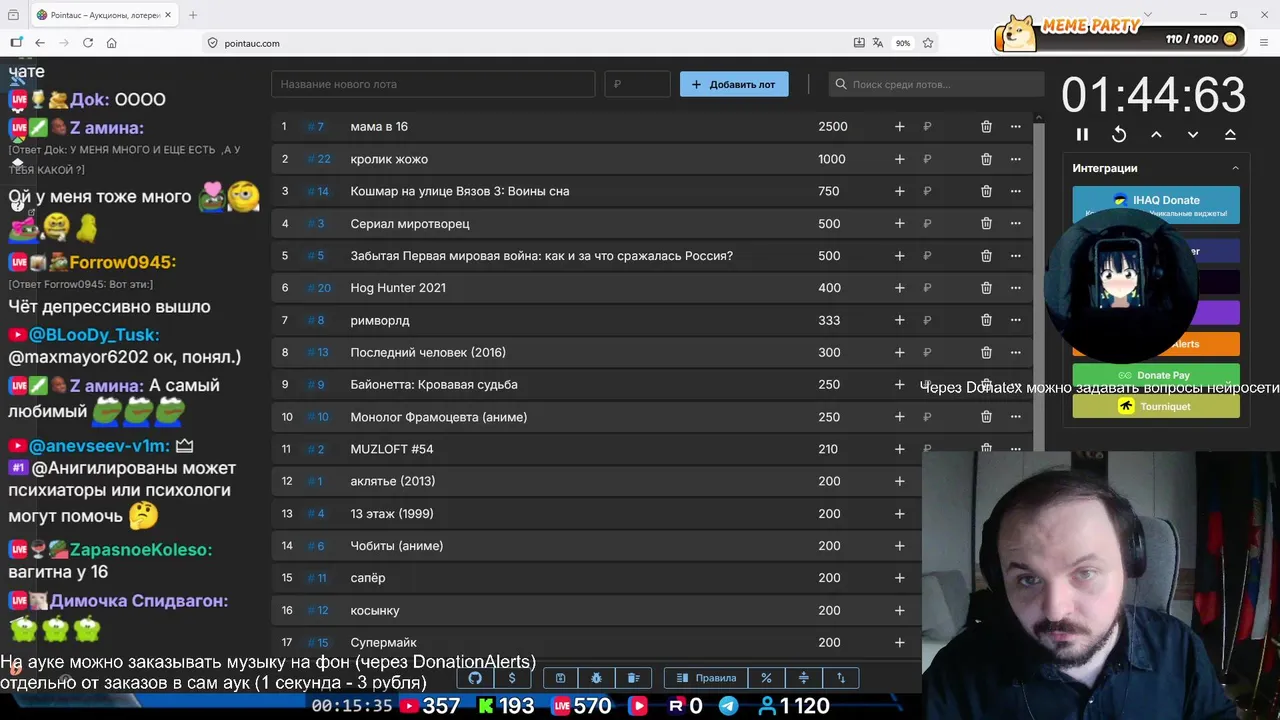
Task: Open the Правила rules button
Action: coord(706,678)
